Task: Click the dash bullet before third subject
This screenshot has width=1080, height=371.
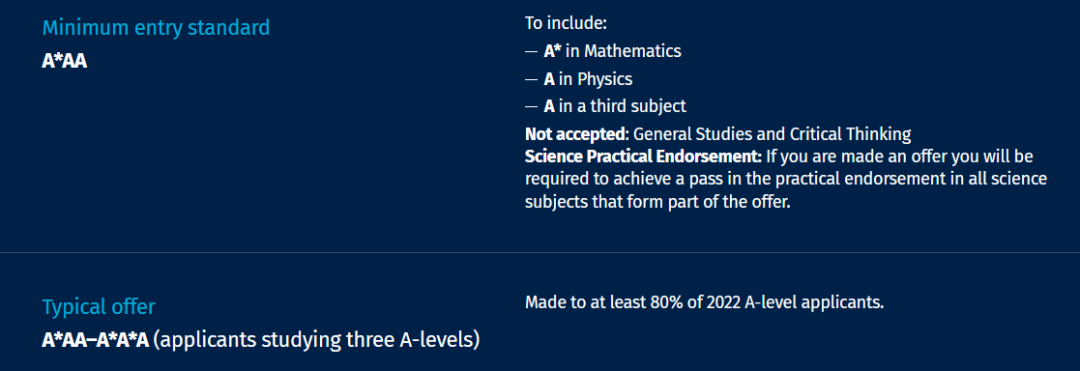Action: 531,107
